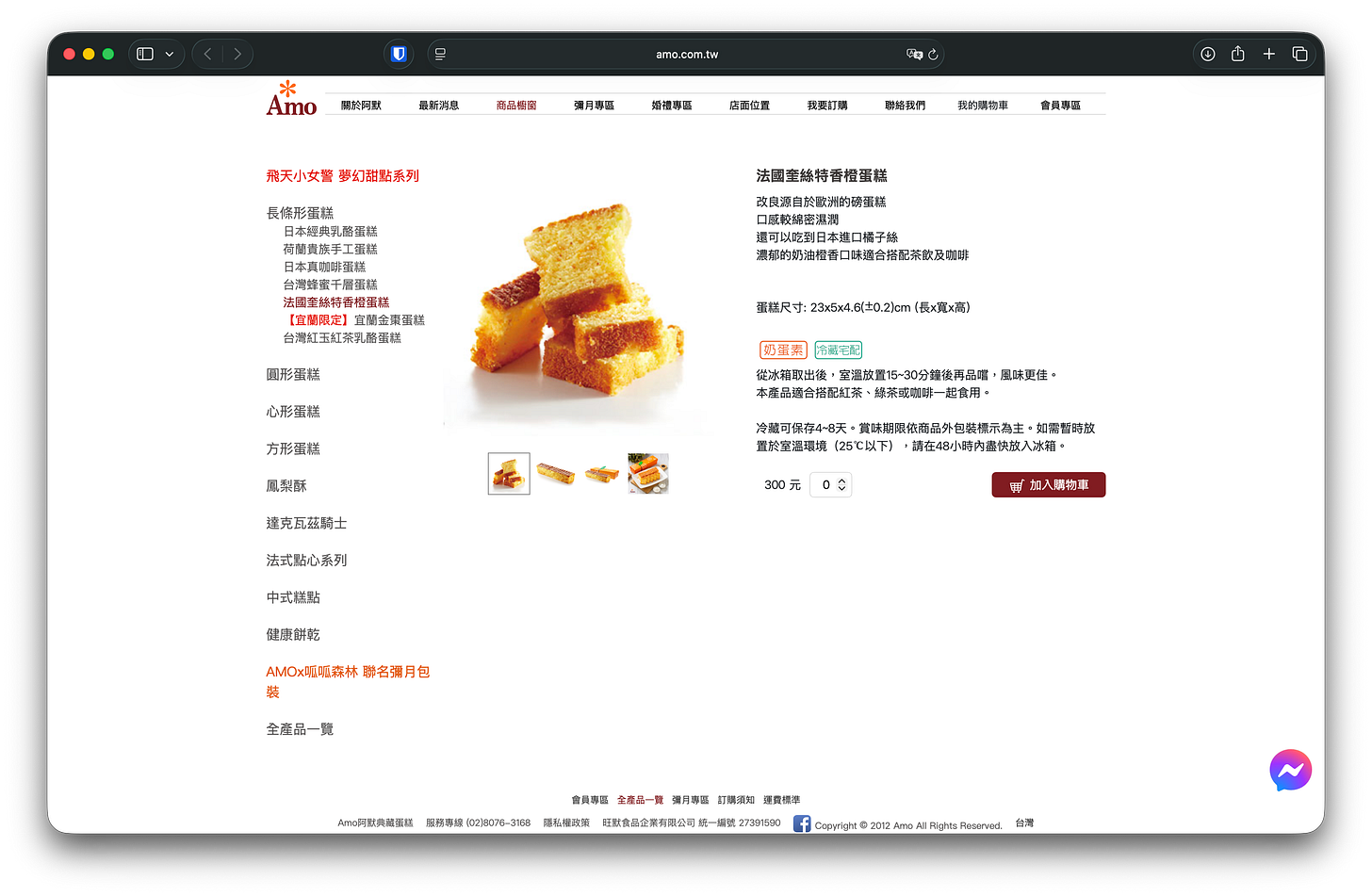Select the first cake thumbnail image
Viewport: 1372px width, 896px height.
coord(509,474)
